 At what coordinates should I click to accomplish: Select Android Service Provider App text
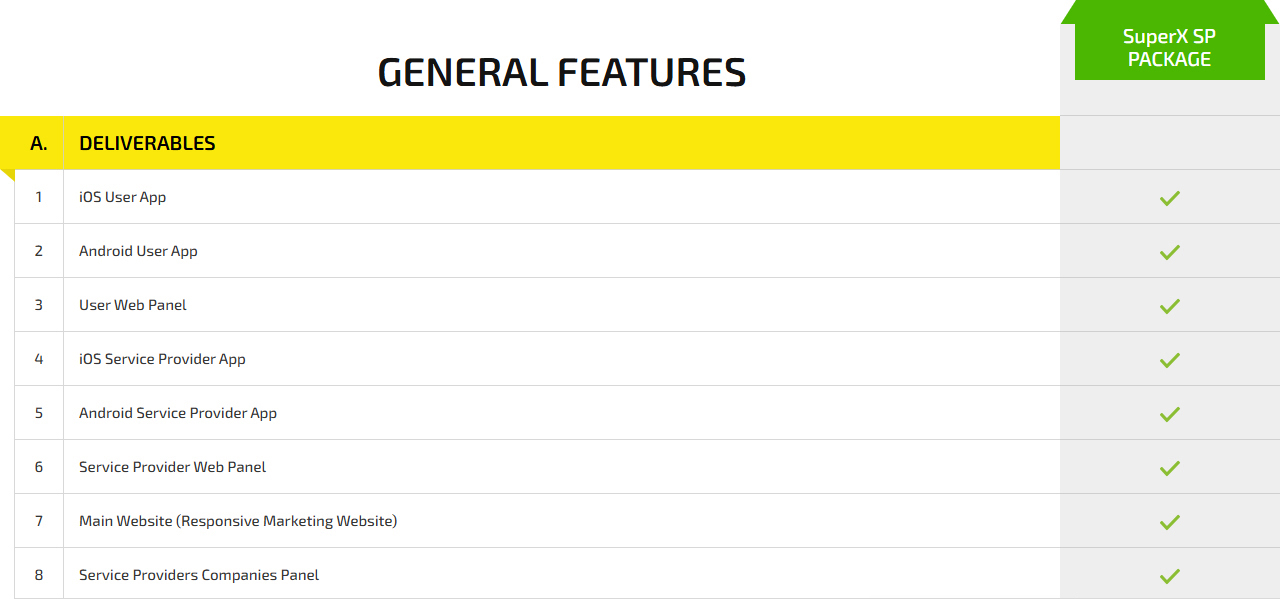[178, 413]
